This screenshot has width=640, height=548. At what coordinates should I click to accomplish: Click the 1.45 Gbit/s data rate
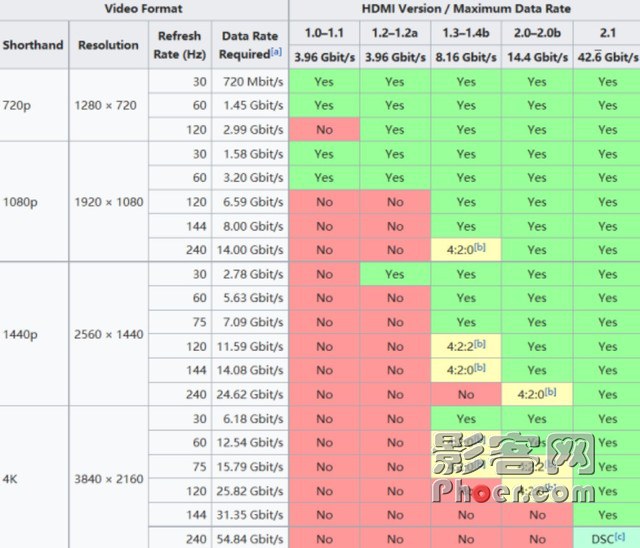pyautogui.click(x=253, y=106)
